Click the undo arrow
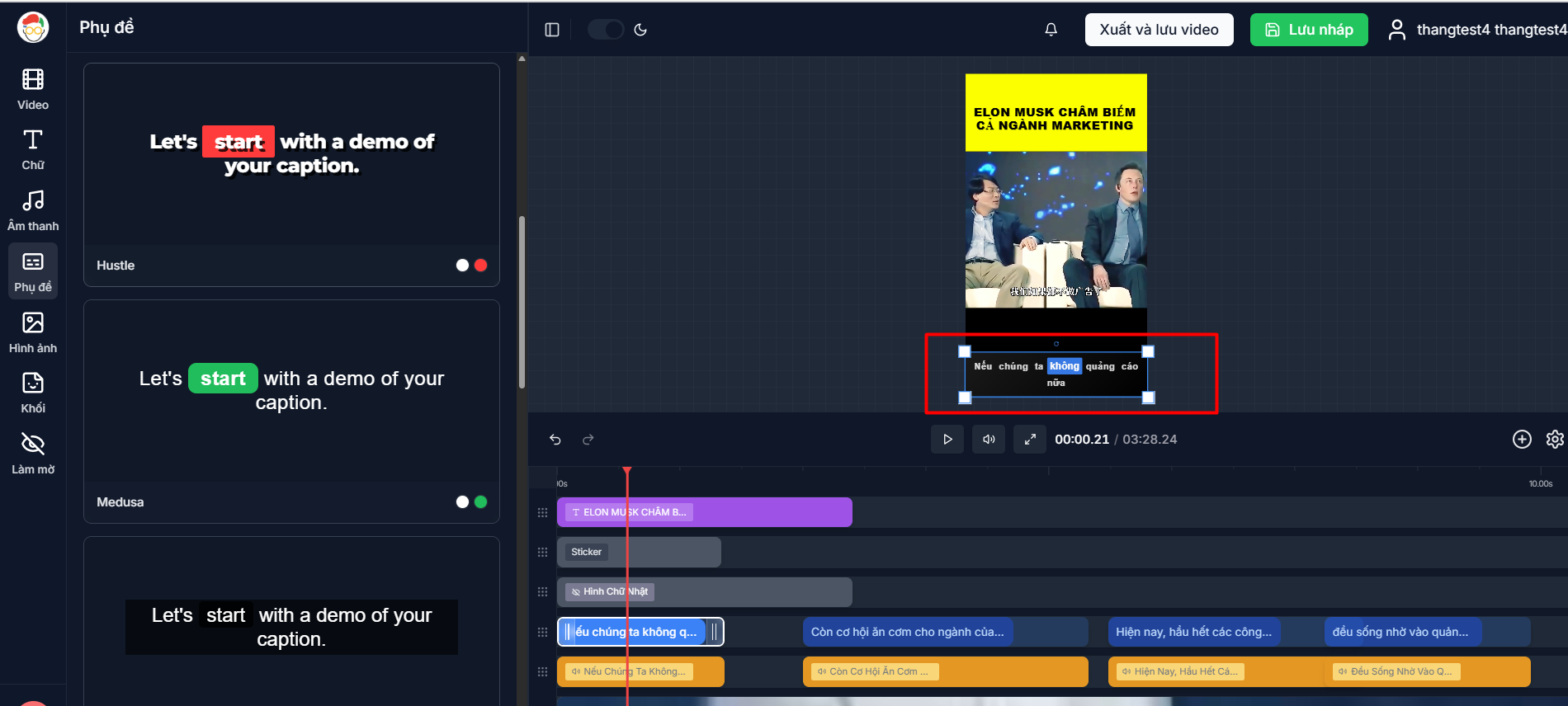 point(555,440)
